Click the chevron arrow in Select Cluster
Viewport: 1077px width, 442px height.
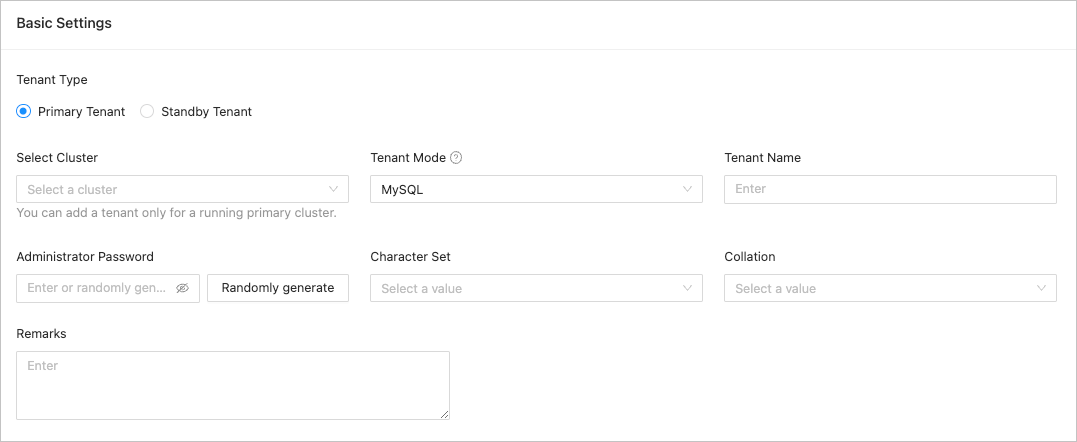pos(334,189)
